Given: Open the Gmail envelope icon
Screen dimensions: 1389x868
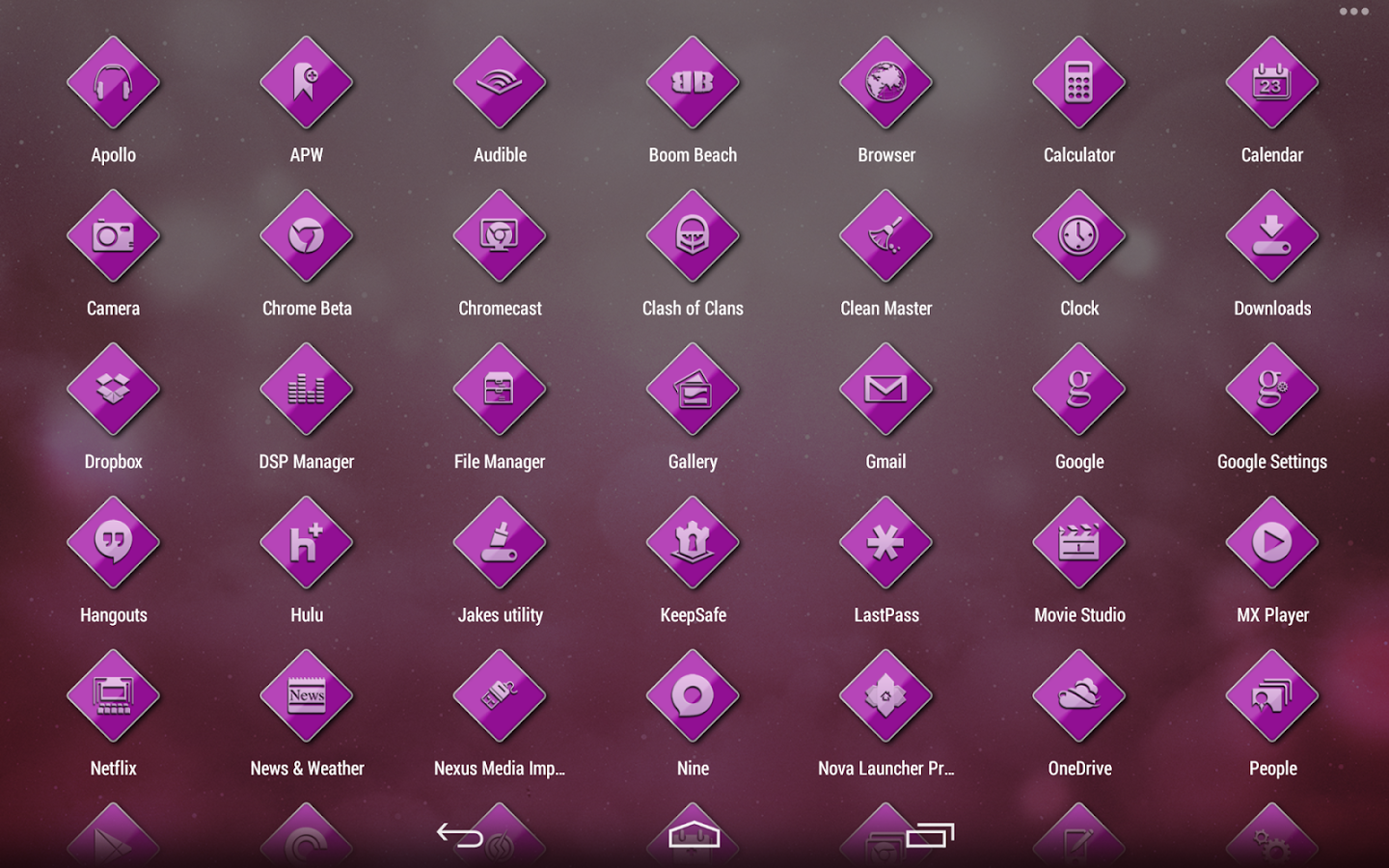Looking at the screenshot, I should pyautogui.click(x=885, y=390).
